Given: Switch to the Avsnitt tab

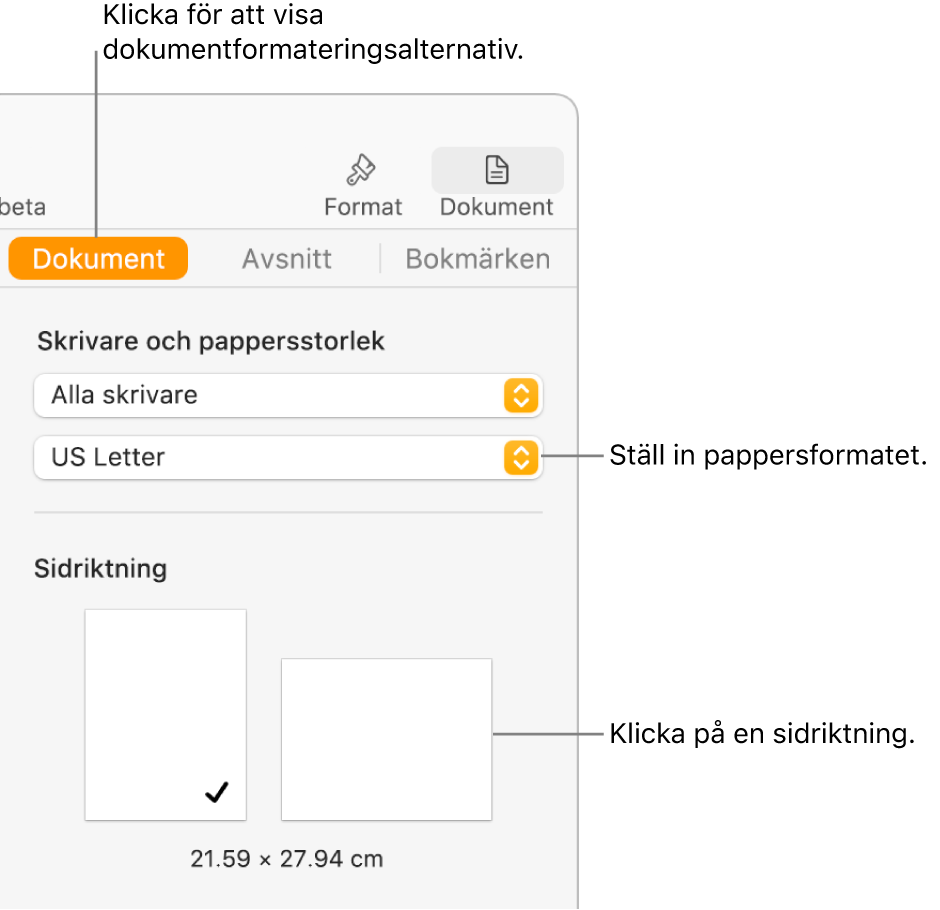Looking at the screenshot, I should (287, 259).
